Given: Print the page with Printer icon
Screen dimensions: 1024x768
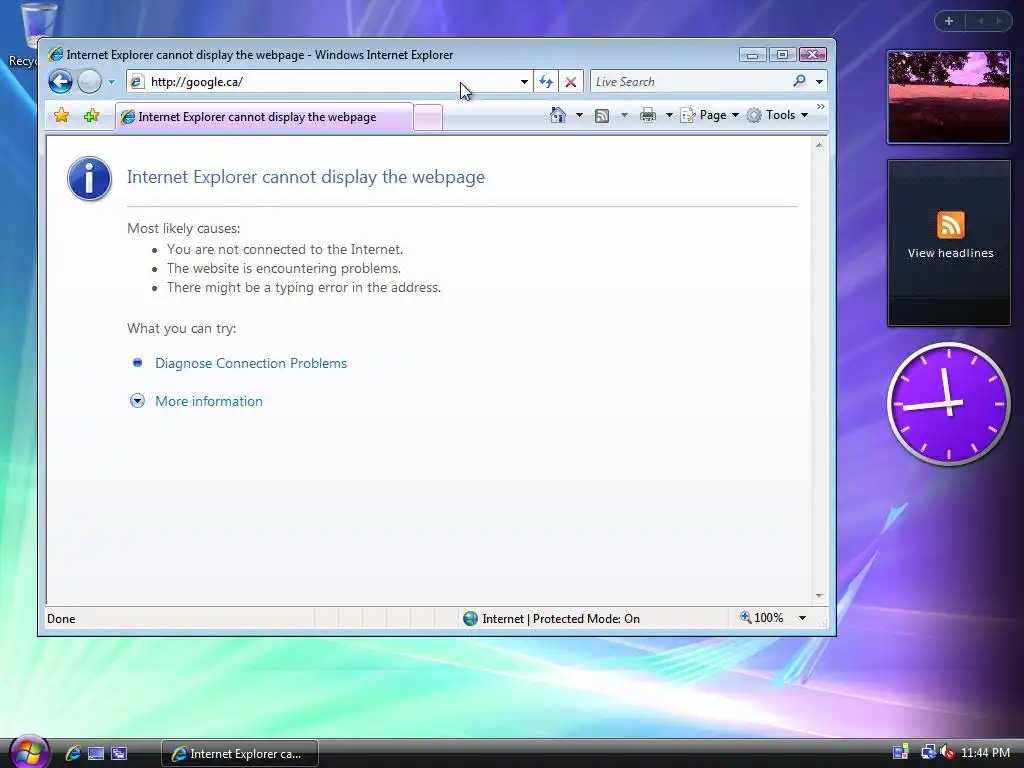Looking at the screenshot, I should (648, 116).
